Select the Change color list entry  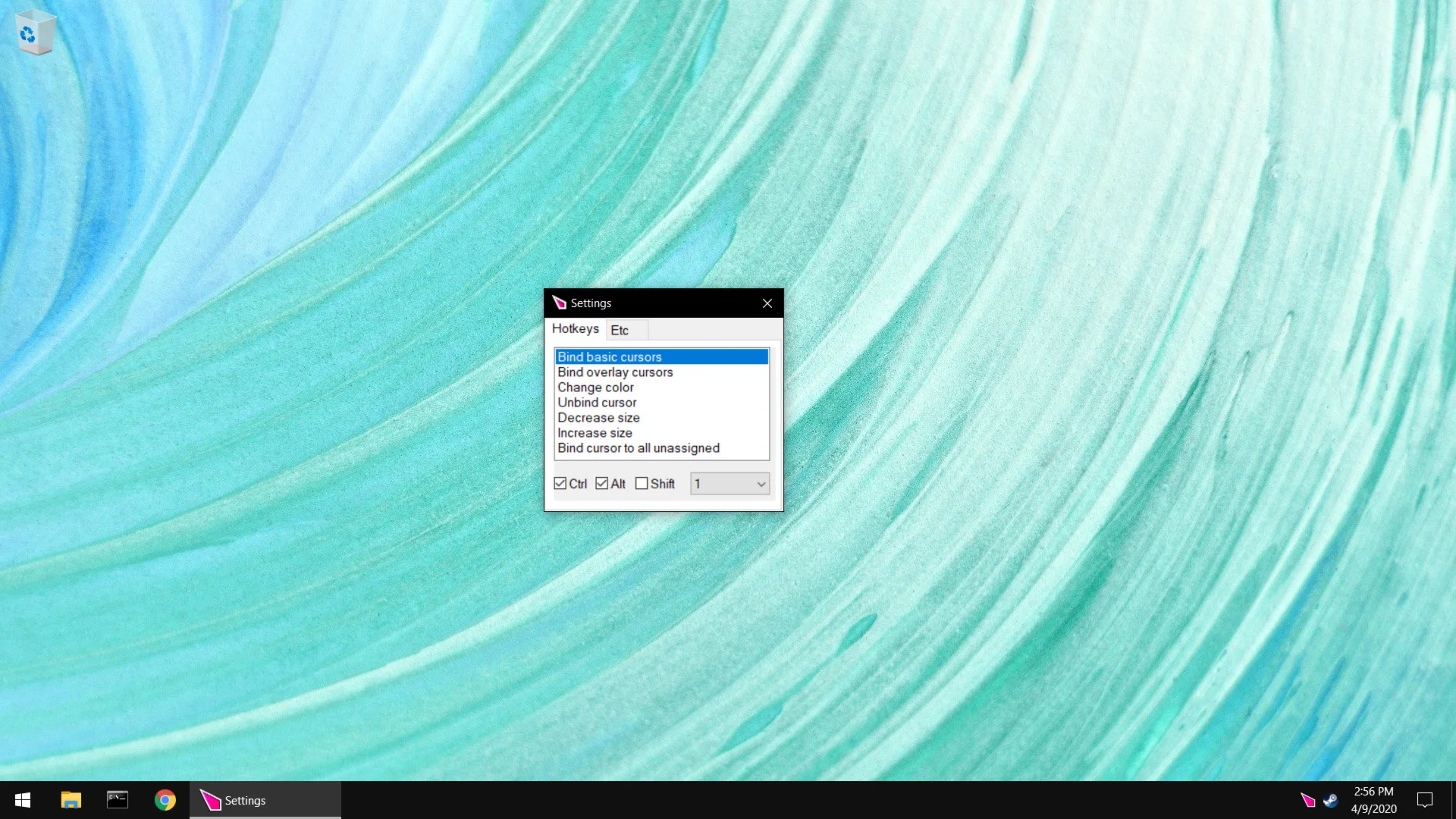[x=595, y=388]
